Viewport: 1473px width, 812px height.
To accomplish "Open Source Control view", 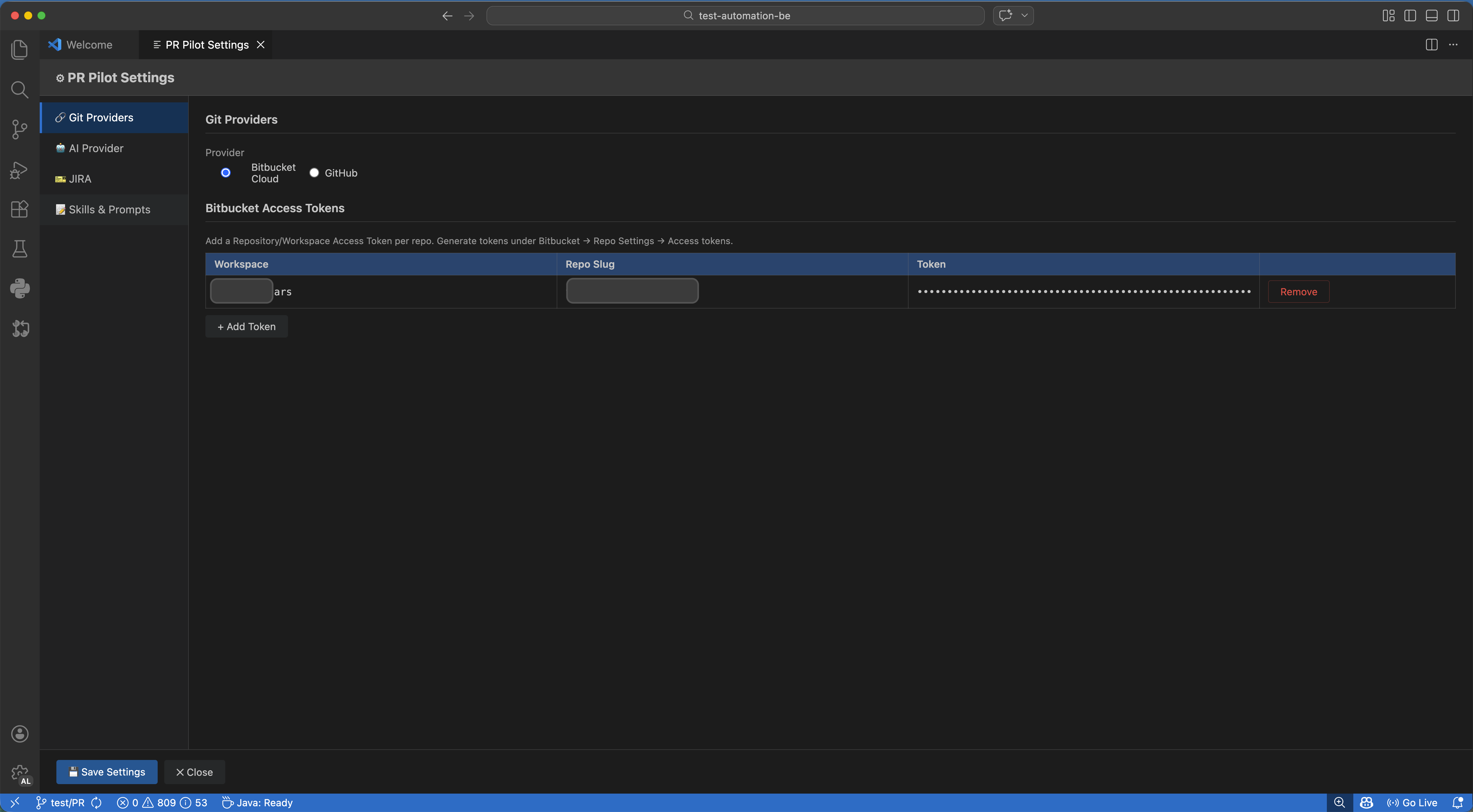I will 20,129.
